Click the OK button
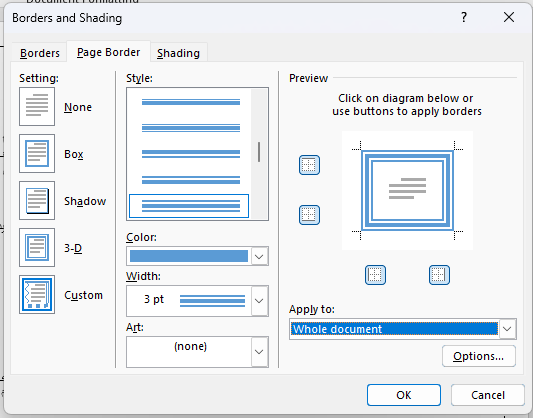Screen dimensions: 533x418 click(x=404, y=395)
